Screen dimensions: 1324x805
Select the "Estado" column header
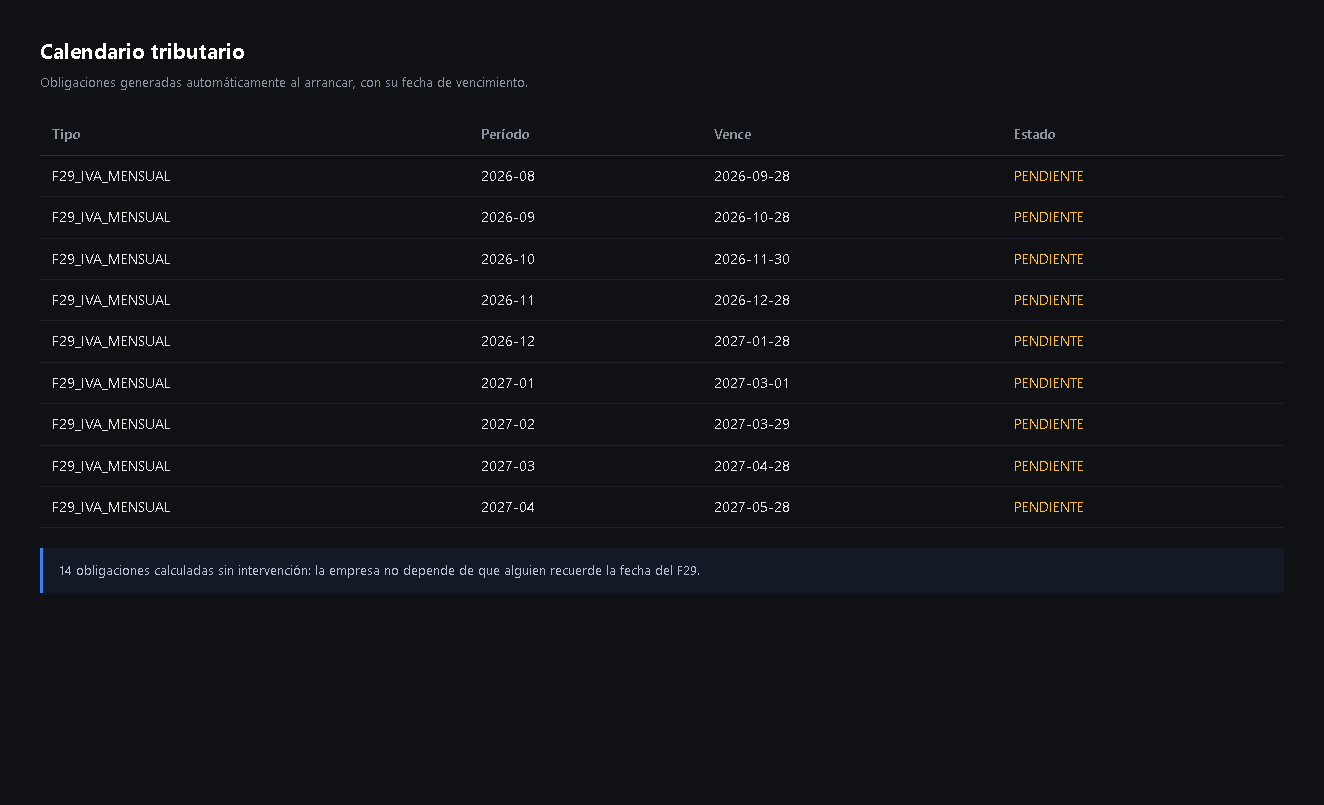1034,134
